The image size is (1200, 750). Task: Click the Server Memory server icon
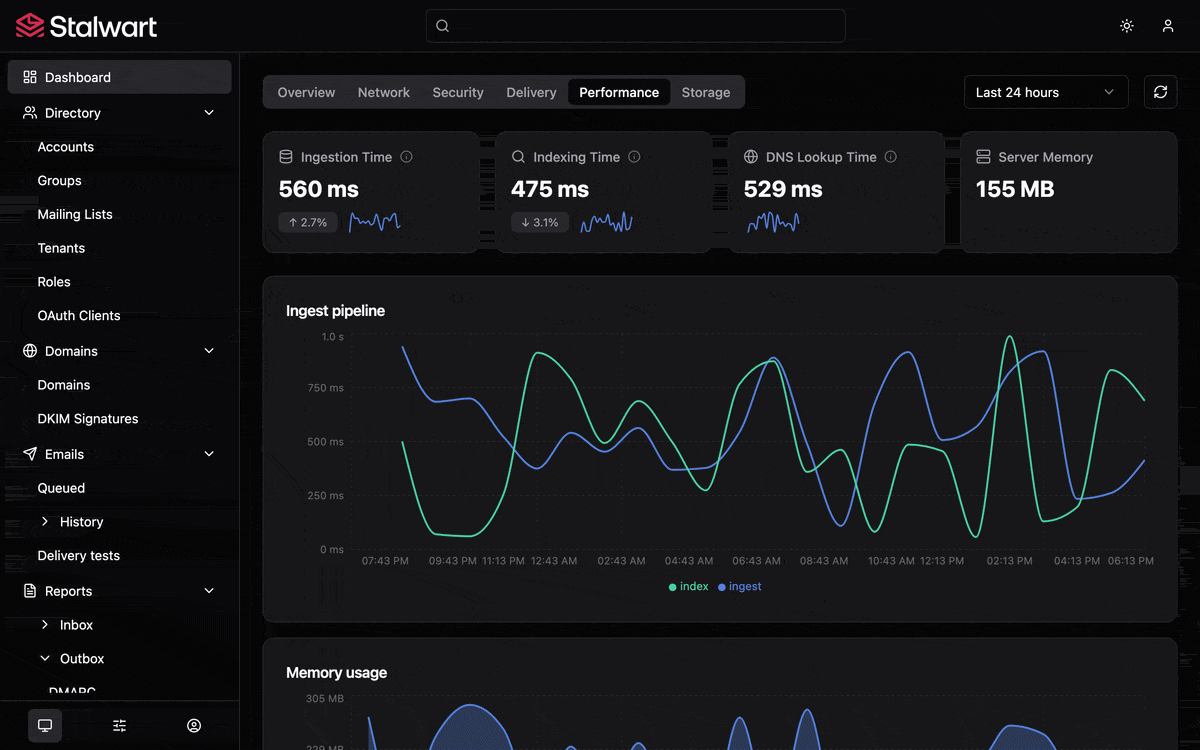(x=983, y=157)
